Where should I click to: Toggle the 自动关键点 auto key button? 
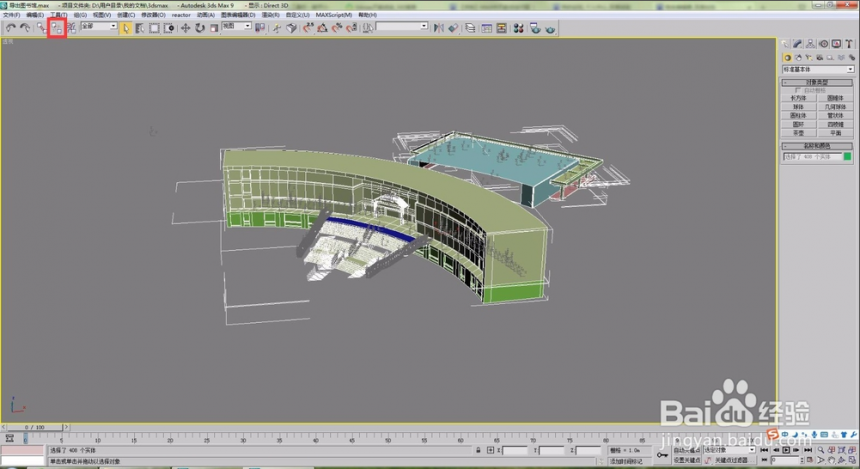click(687, 450)
